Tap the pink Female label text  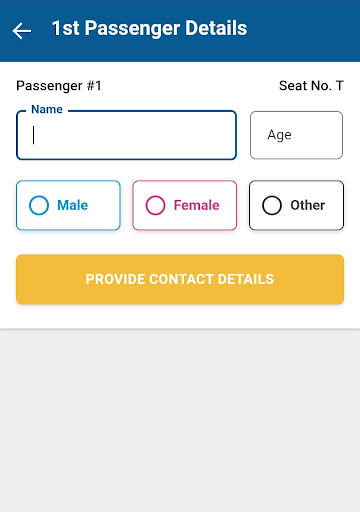pos(197,205)
